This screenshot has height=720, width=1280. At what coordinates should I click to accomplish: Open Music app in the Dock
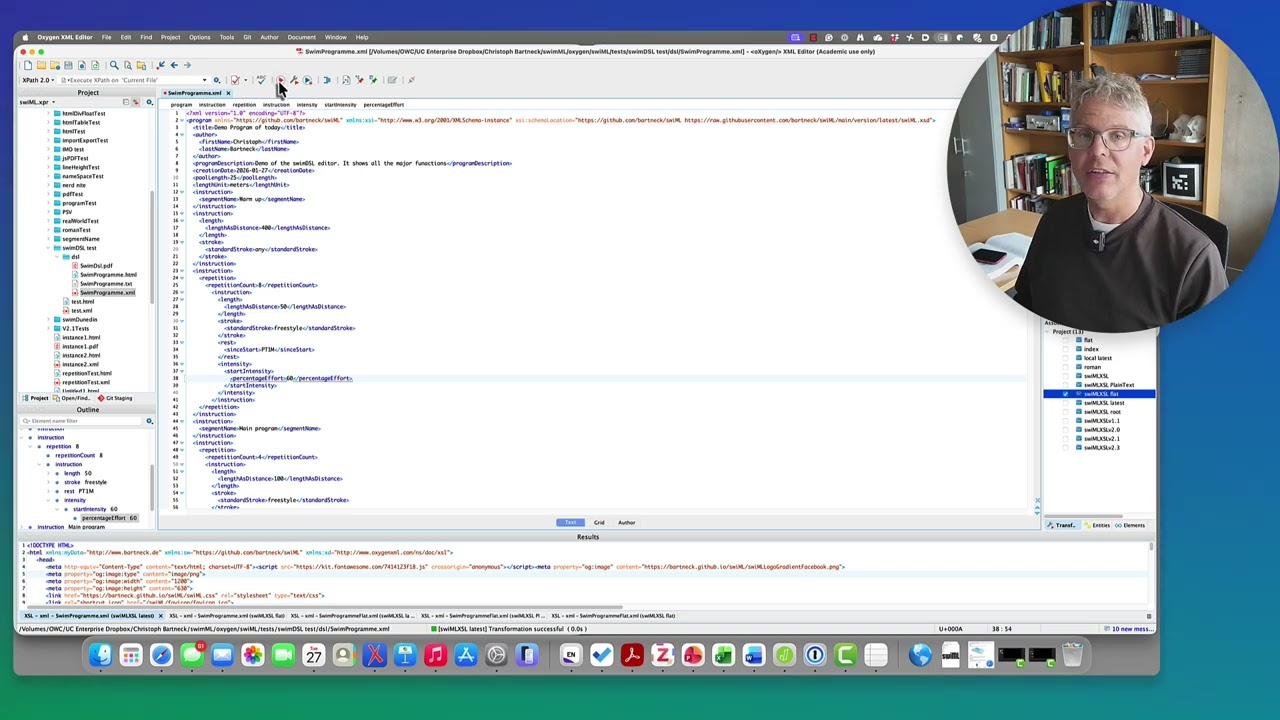435,655
